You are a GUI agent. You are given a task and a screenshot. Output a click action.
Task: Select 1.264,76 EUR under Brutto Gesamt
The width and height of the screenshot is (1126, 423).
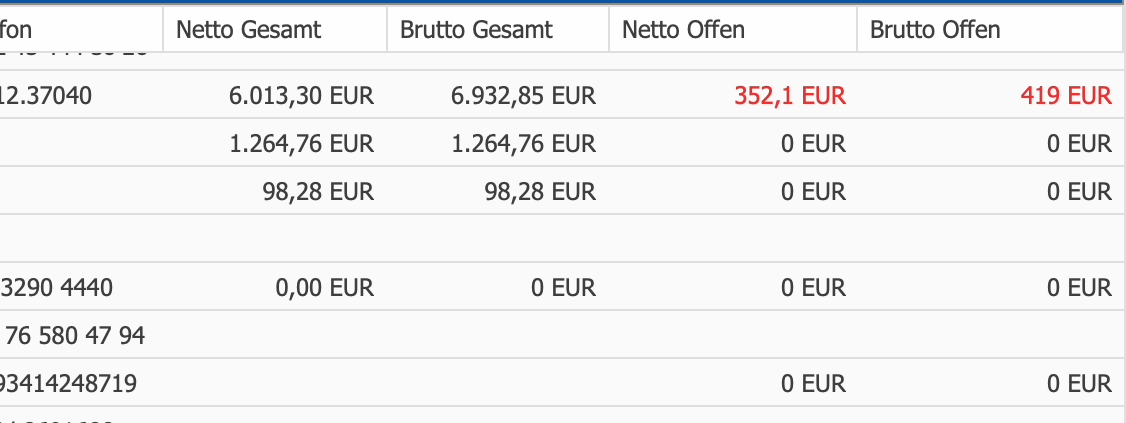coord(523,144)
